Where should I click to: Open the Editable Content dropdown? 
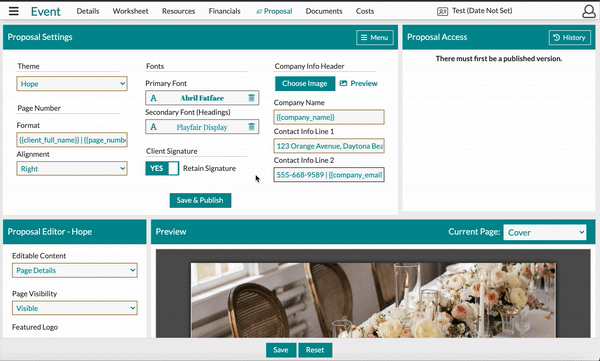[x=75, y=270]
